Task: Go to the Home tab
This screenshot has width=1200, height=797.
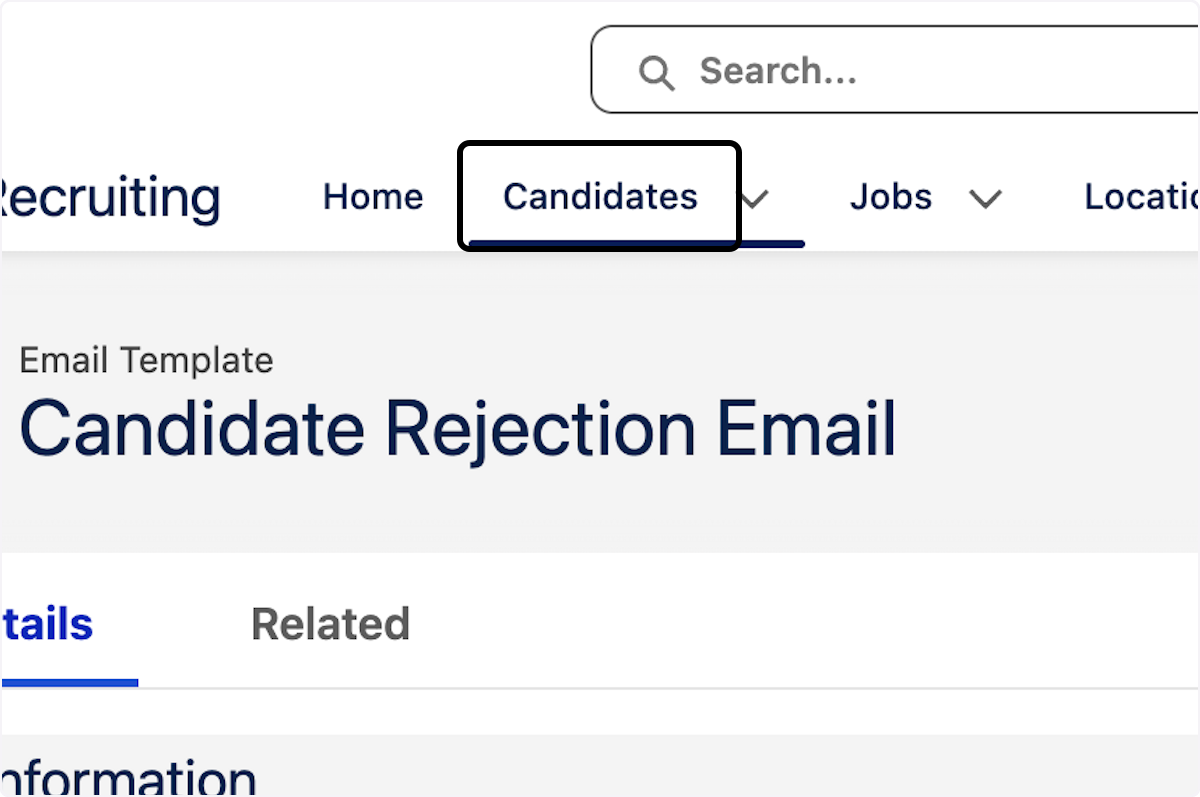Action: click(372, 196)
